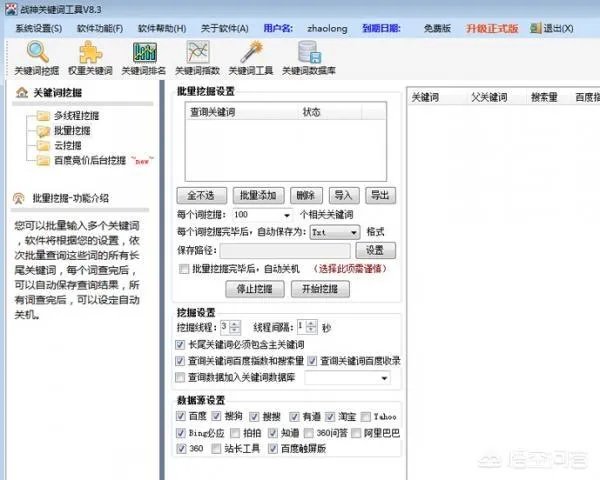Screen dimensions: 600x480
Task: Enable the 360问答 data source checkbox
Action: (308, 433)
